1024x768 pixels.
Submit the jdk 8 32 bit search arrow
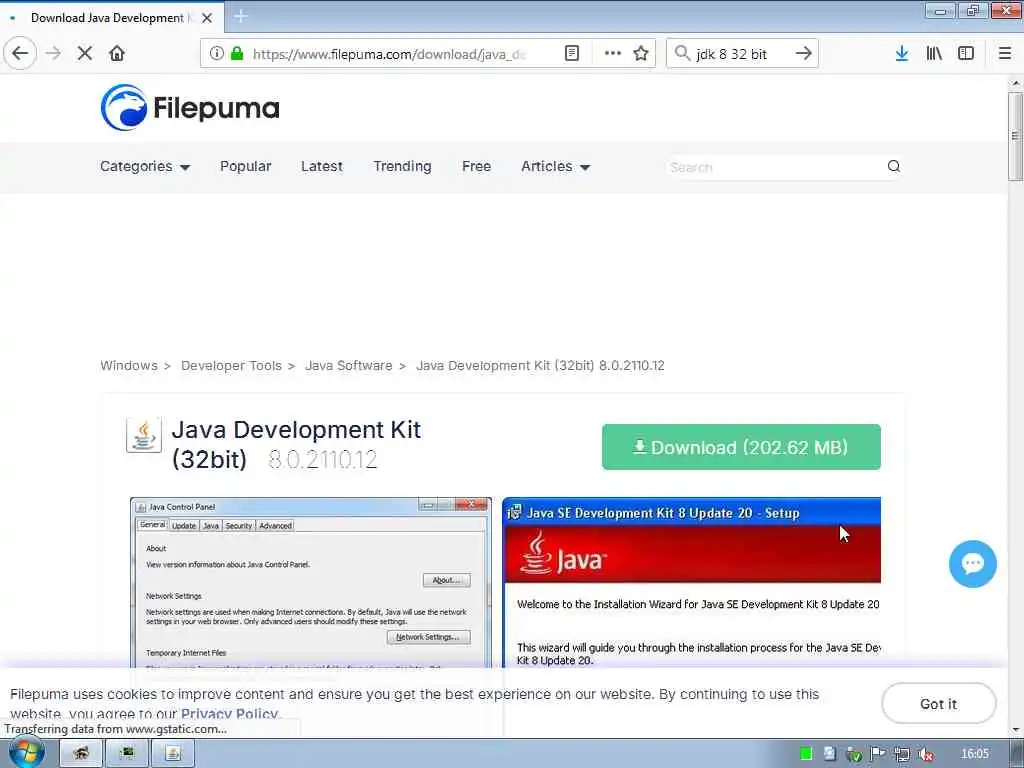pos(803,54)
